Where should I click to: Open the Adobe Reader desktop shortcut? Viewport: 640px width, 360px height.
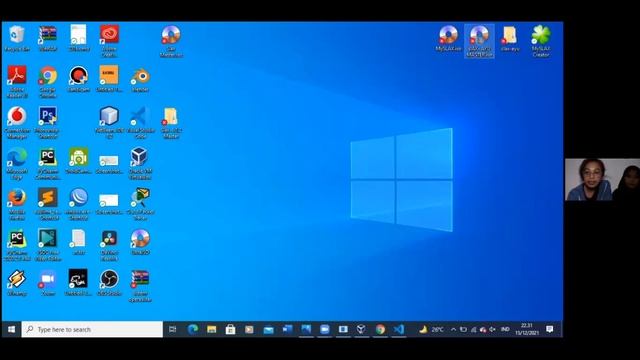click(x=17, y=81)
